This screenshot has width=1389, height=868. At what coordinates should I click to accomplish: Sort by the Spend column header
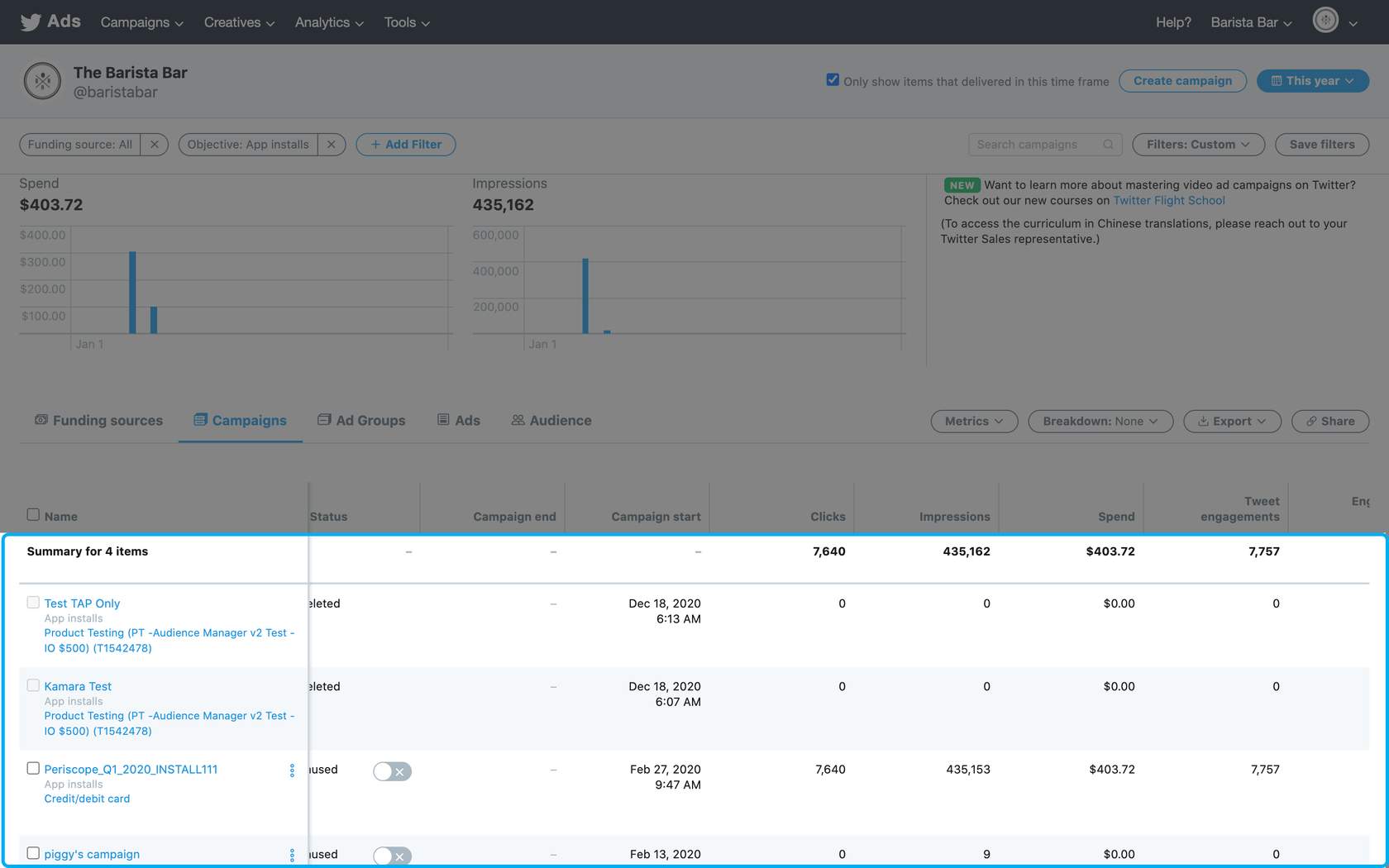point(1116,517)
